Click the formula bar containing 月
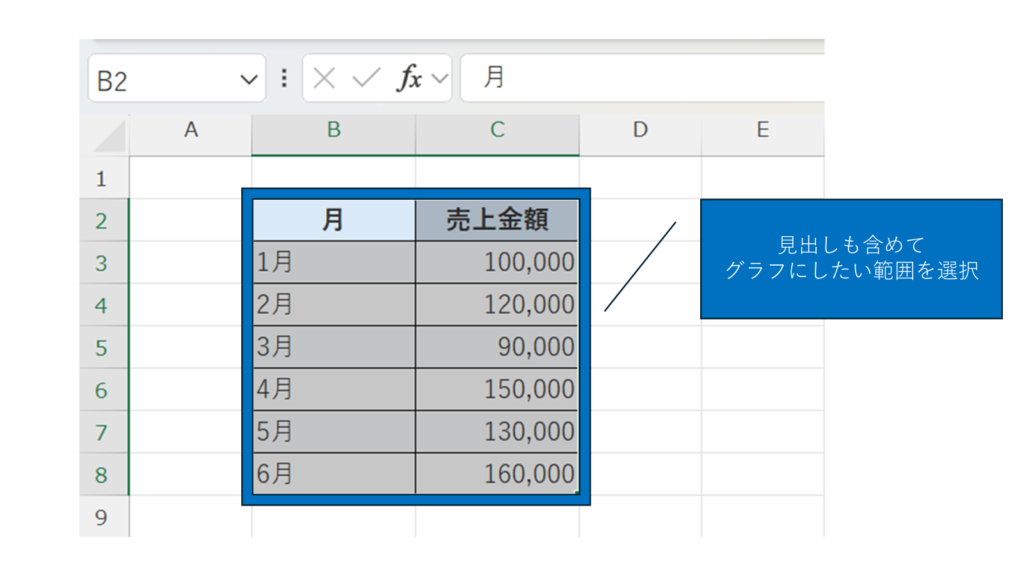The image size is (1024, 576). pyautogui.click(x=640, y=79)
